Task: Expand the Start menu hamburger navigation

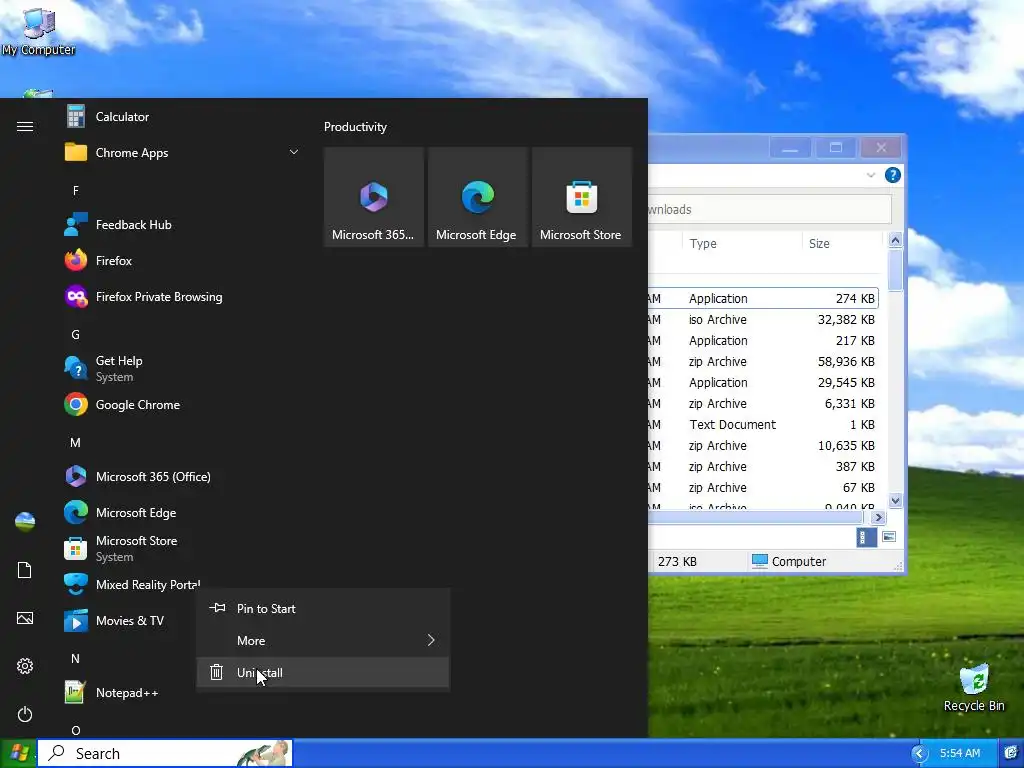Action: (x=25, y=127)
